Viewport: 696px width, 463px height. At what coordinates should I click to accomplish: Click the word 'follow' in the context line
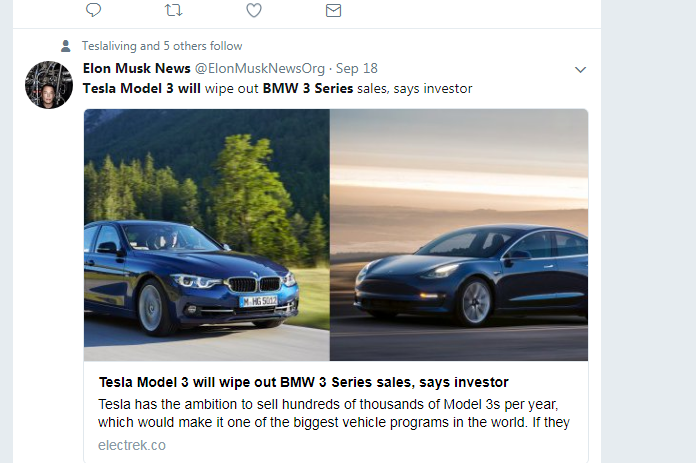226,46
